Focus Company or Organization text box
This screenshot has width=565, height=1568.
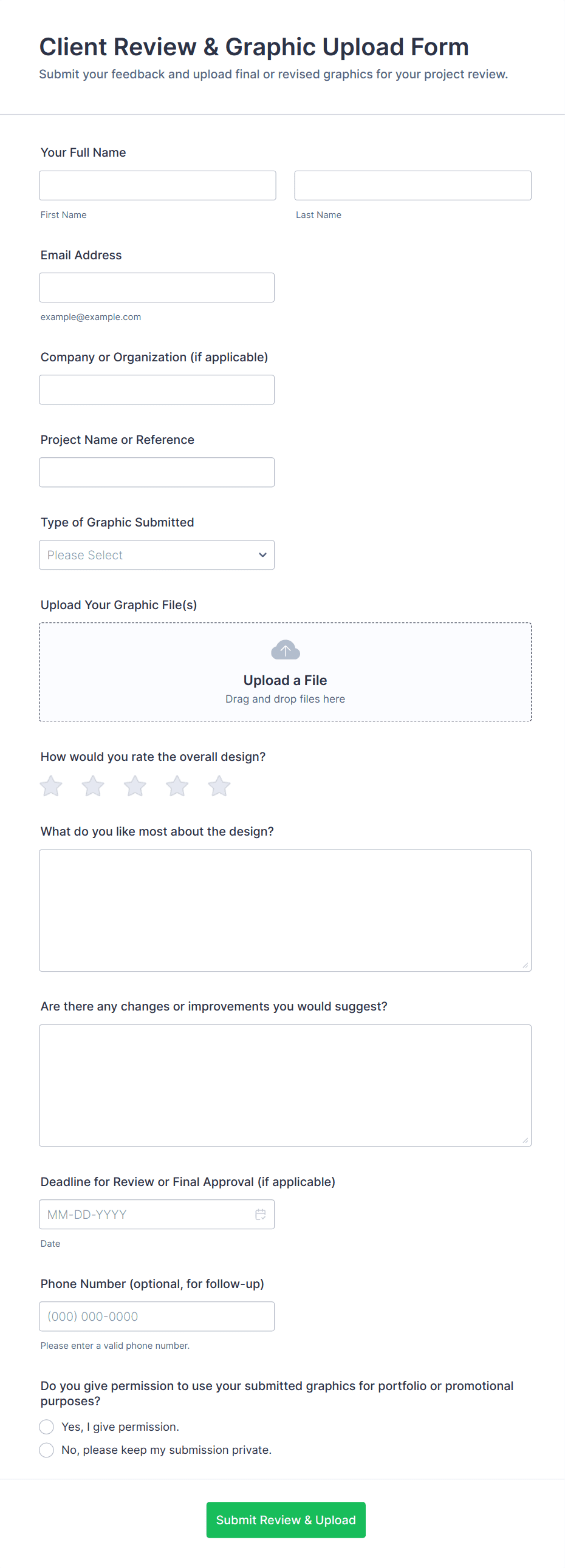click(x=157, y=390)
